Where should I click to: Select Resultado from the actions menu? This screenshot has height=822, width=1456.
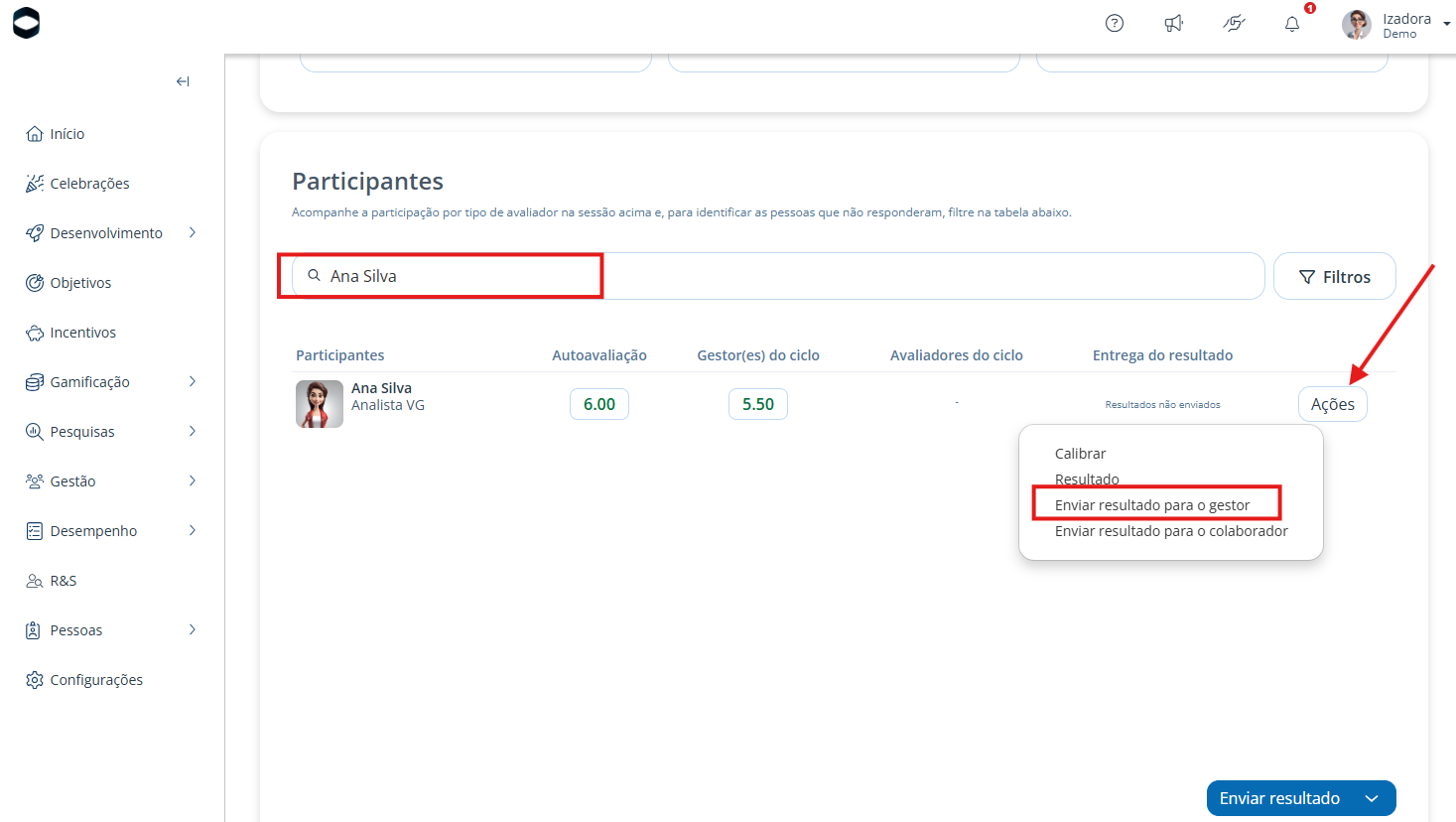coord(1087,479)
